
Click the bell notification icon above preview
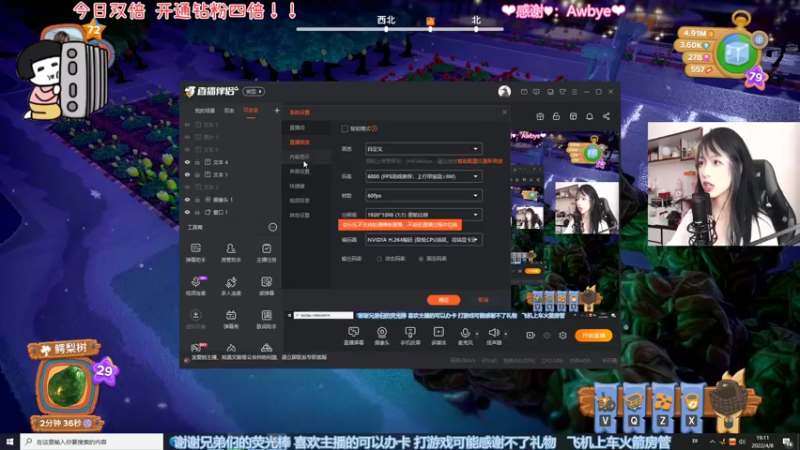pos(589,116)
